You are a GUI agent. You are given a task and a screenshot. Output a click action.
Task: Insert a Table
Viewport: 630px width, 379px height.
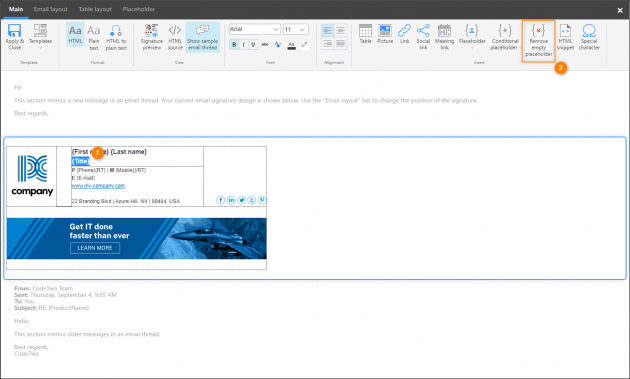[365, 34]
